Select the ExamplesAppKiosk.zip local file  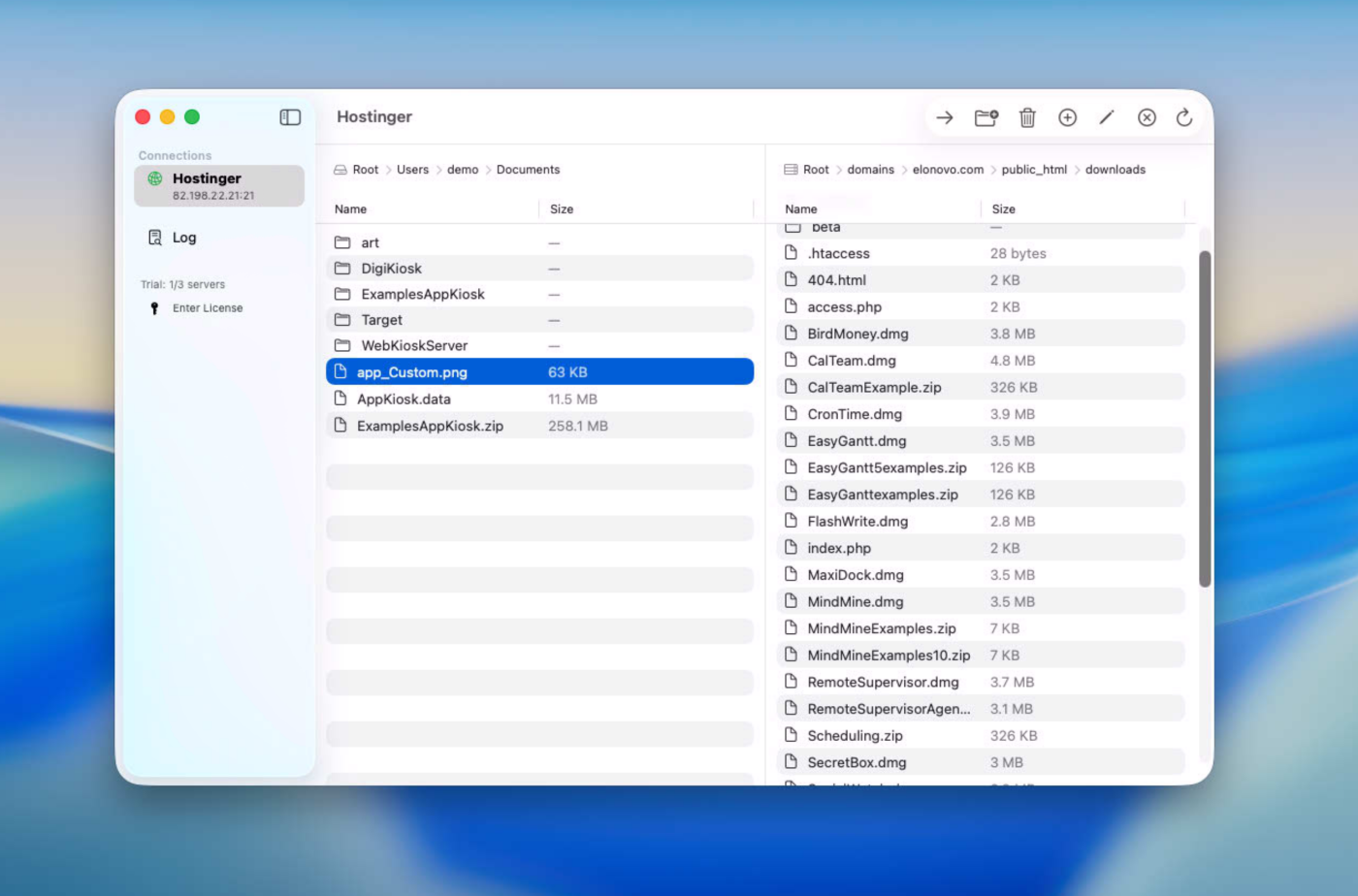430,426
